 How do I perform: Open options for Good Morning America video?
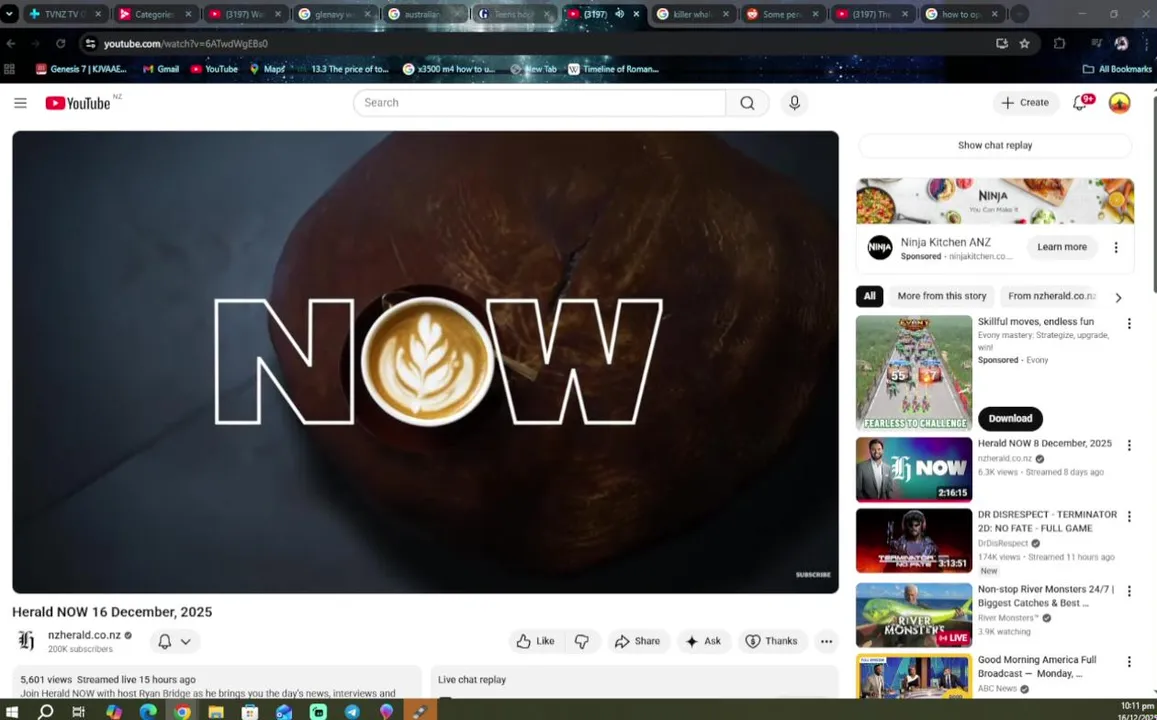pos(1129,662)
